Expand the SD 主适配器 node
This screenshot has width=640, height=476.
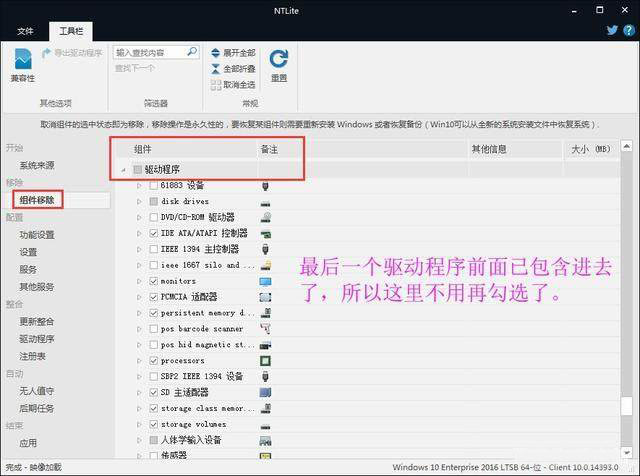point(139,393)
